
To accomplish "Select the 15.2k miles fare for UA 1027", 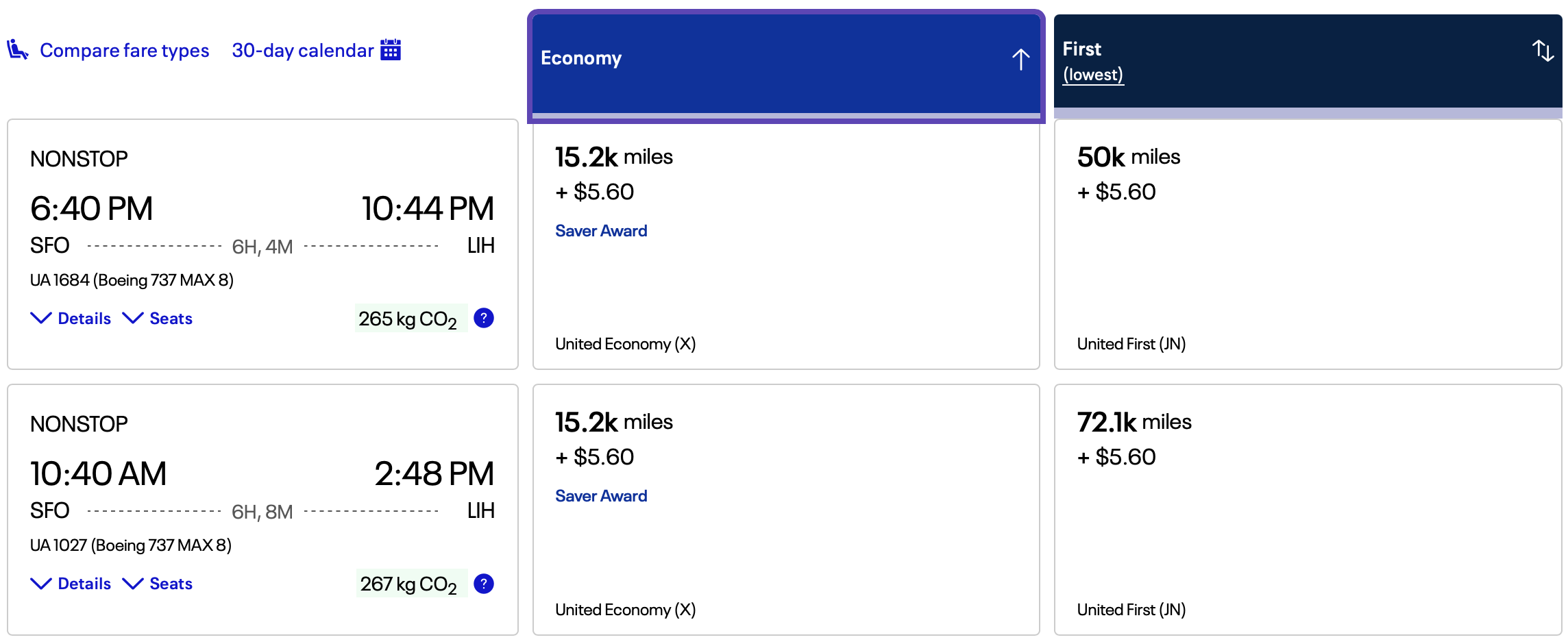I will coord(786,507).
